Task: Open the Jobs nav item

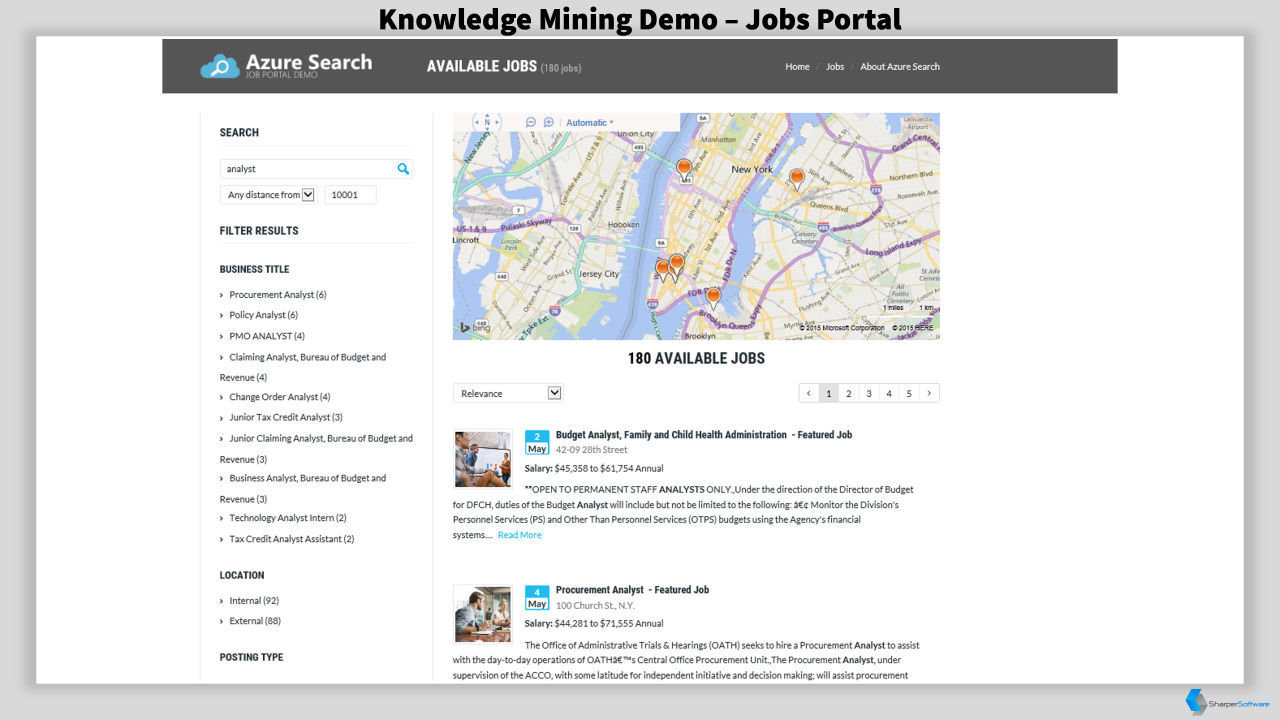Action: point(835,67)
